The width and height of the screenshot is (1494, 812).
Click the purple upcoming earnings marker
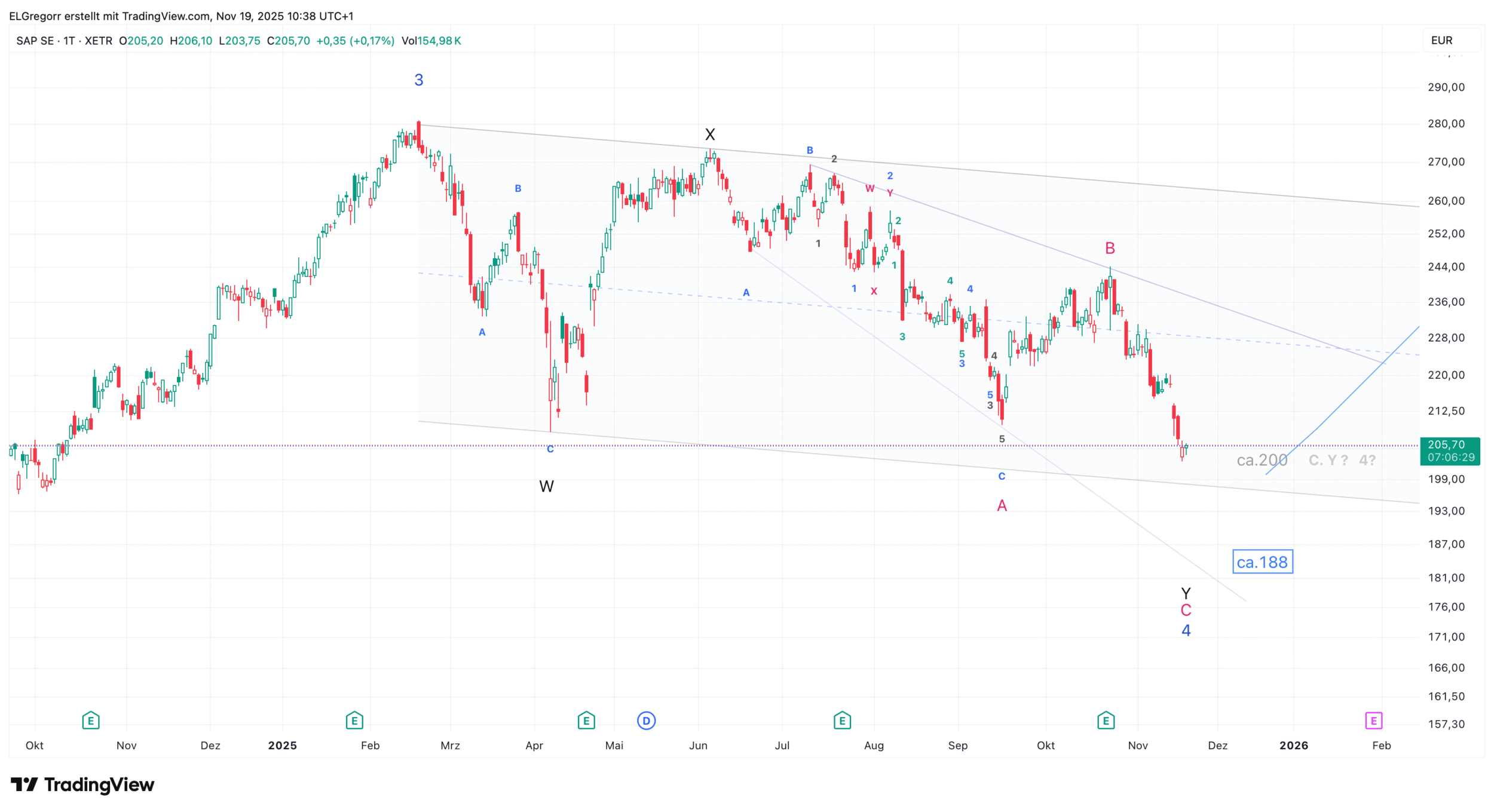pyautogui.click(x=1374, y=721)
